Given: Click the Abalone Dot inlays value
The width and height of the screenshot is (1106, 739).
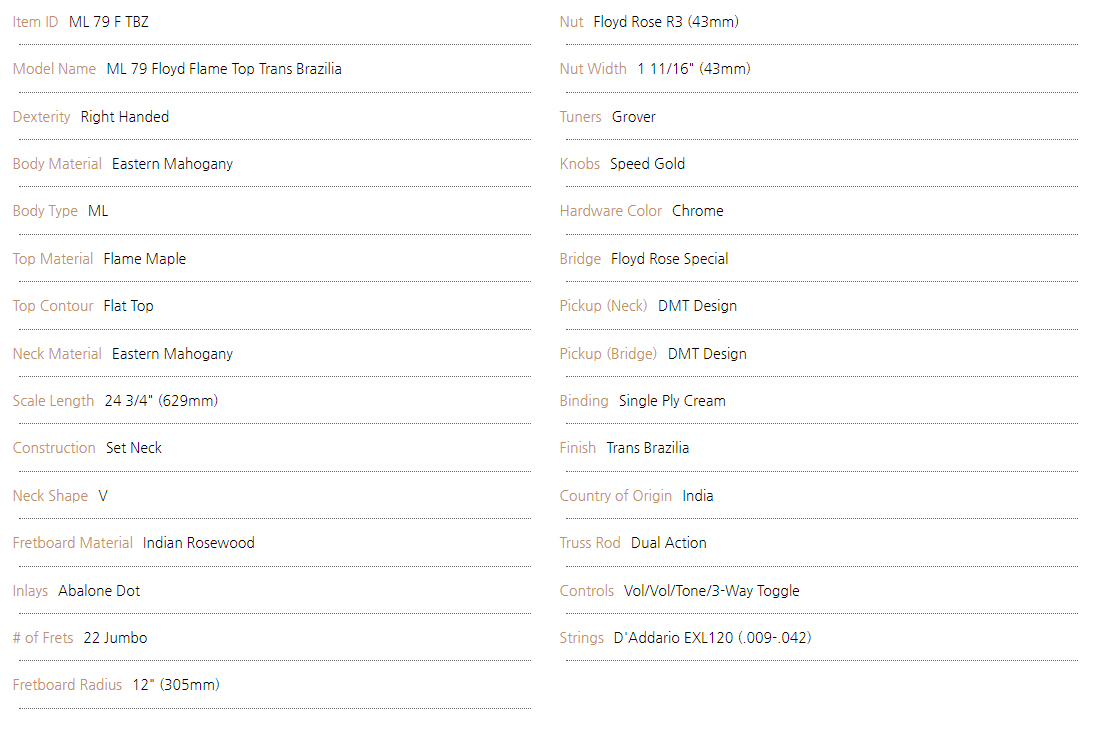Looking at the screenshot, I should [99, 591].
